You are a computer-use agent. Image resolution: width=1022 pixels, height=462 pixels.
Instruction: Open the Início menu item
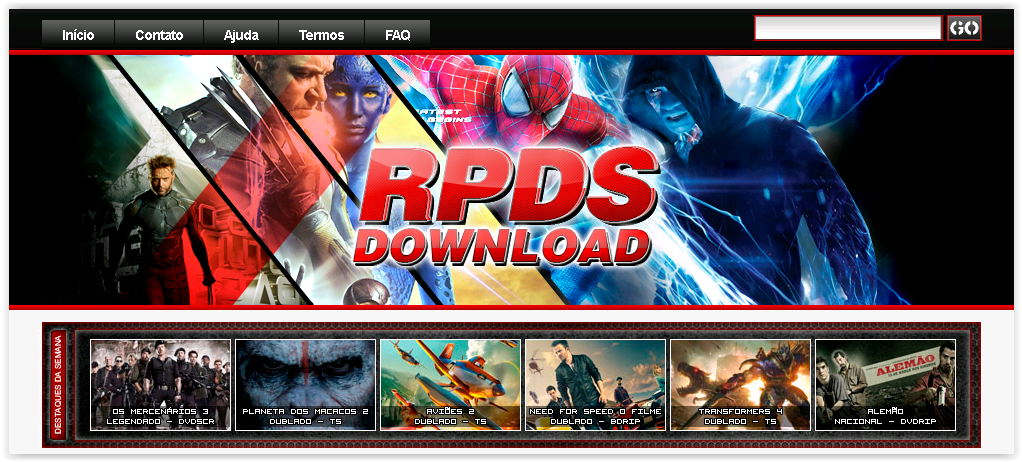click(78, 35)
